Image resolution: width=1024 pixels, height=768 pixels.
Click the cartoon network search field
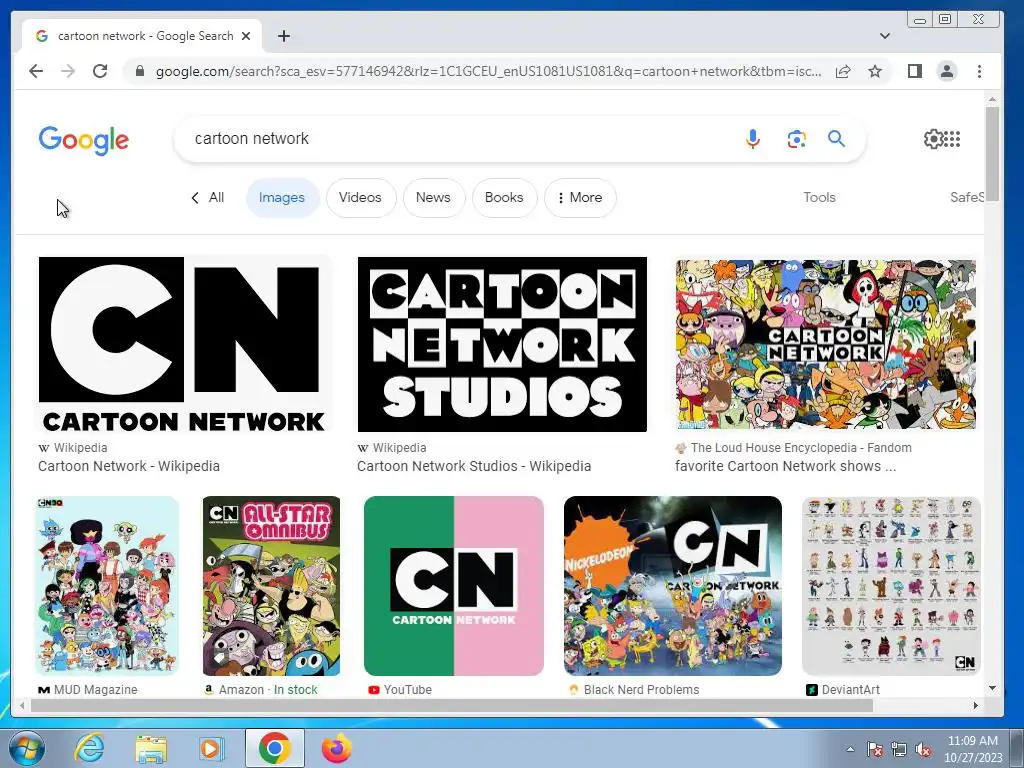[x=457, y=138]
